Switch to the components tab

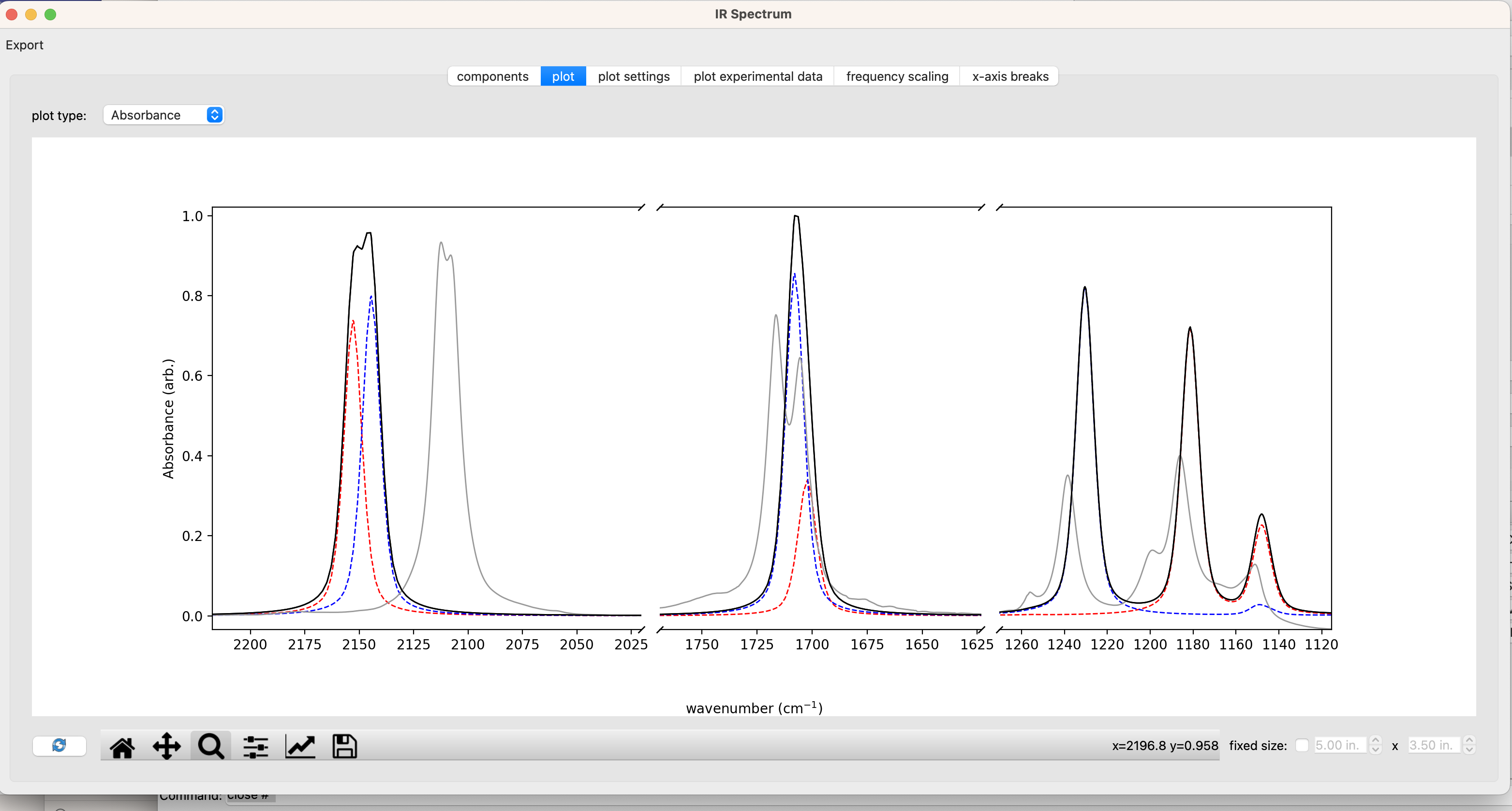tap(493, 76)
